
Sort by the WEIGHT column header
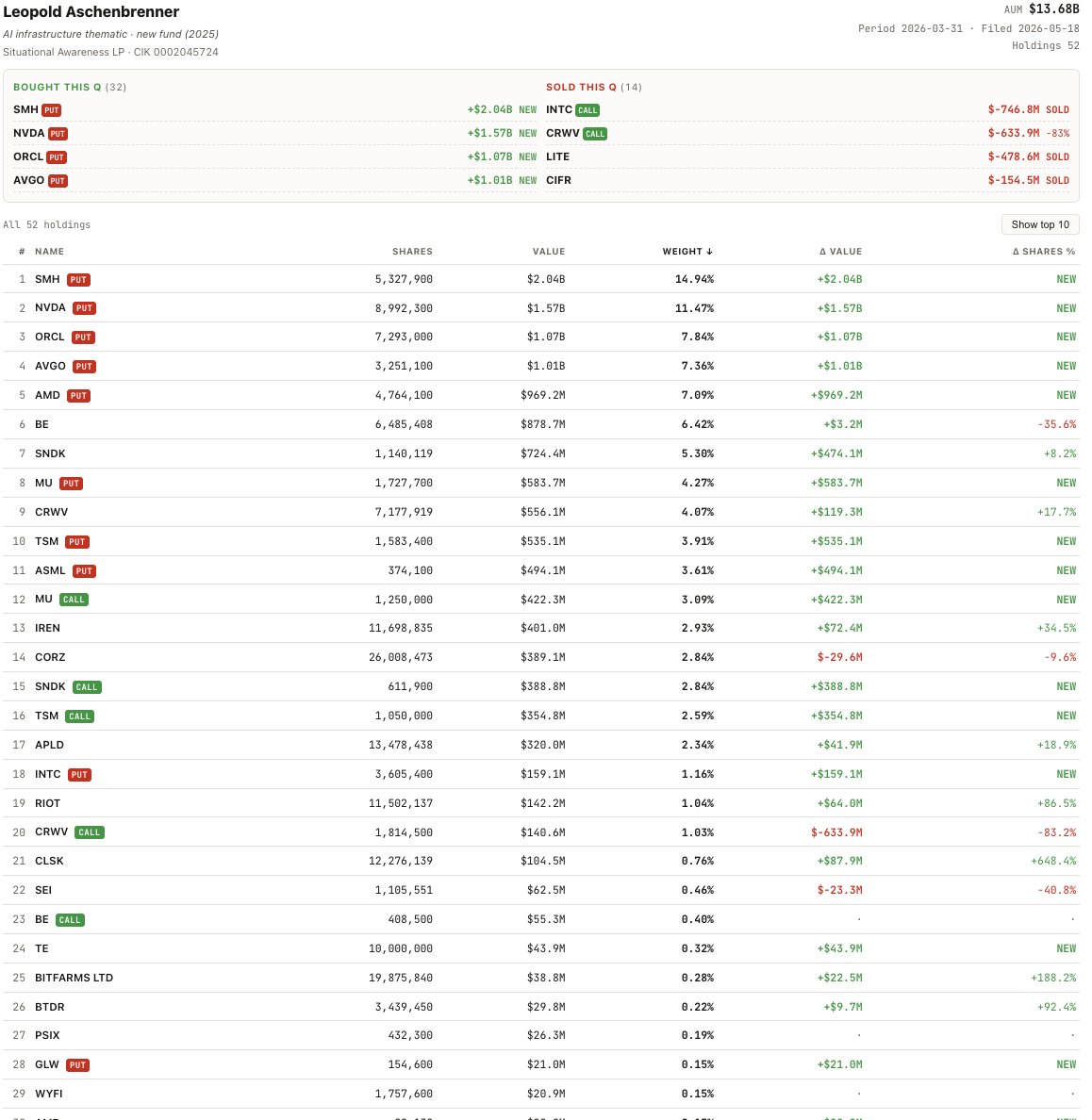[x=687, y=252]
